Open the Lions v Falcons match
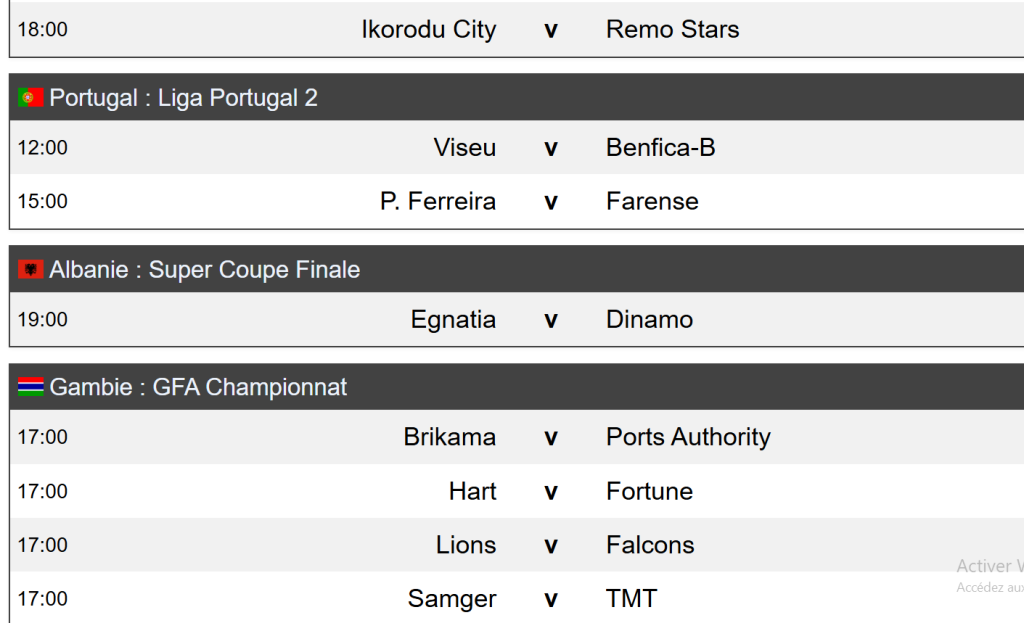This screenshot has width=1024, height=623. (550, 546)
